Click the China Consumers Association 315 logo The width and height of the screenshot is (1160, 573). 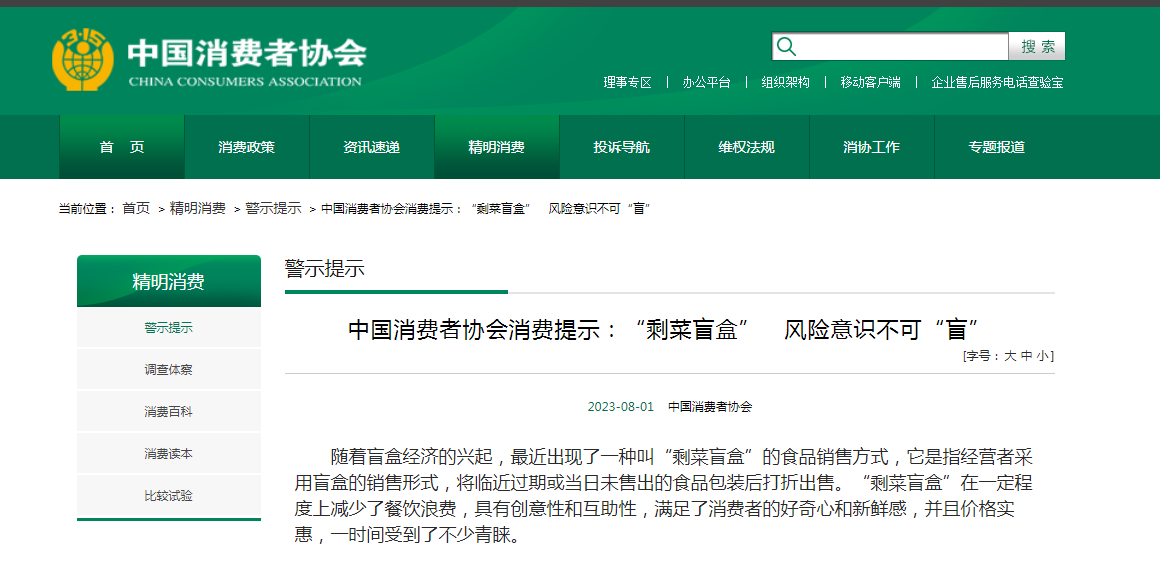(83, 59)
